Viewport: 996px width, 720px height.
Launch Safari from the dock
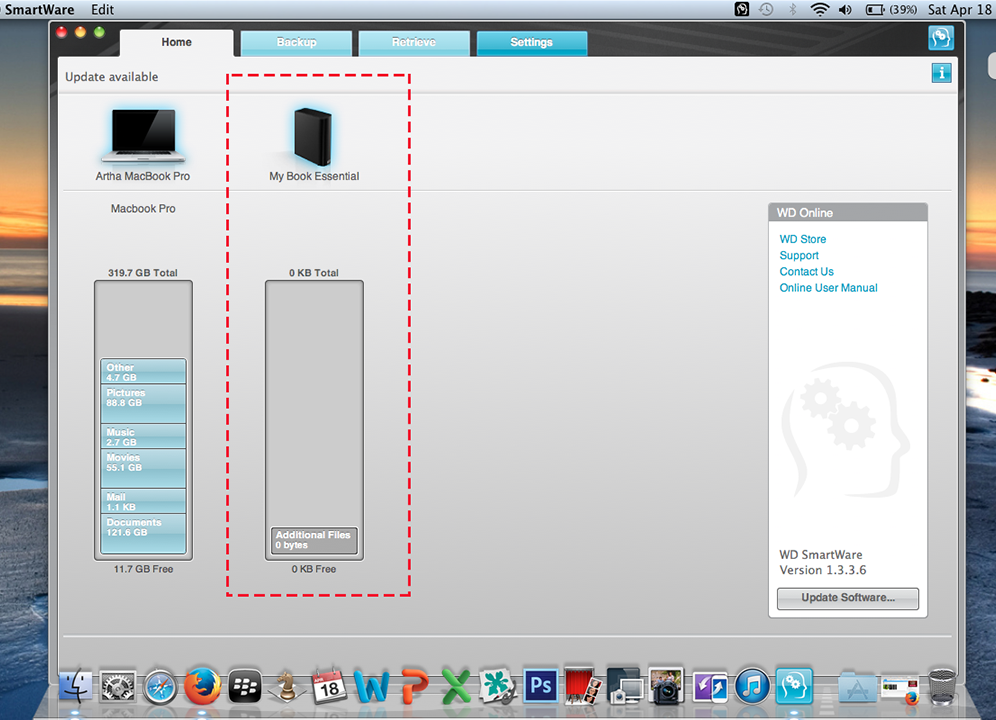[160, 687]
